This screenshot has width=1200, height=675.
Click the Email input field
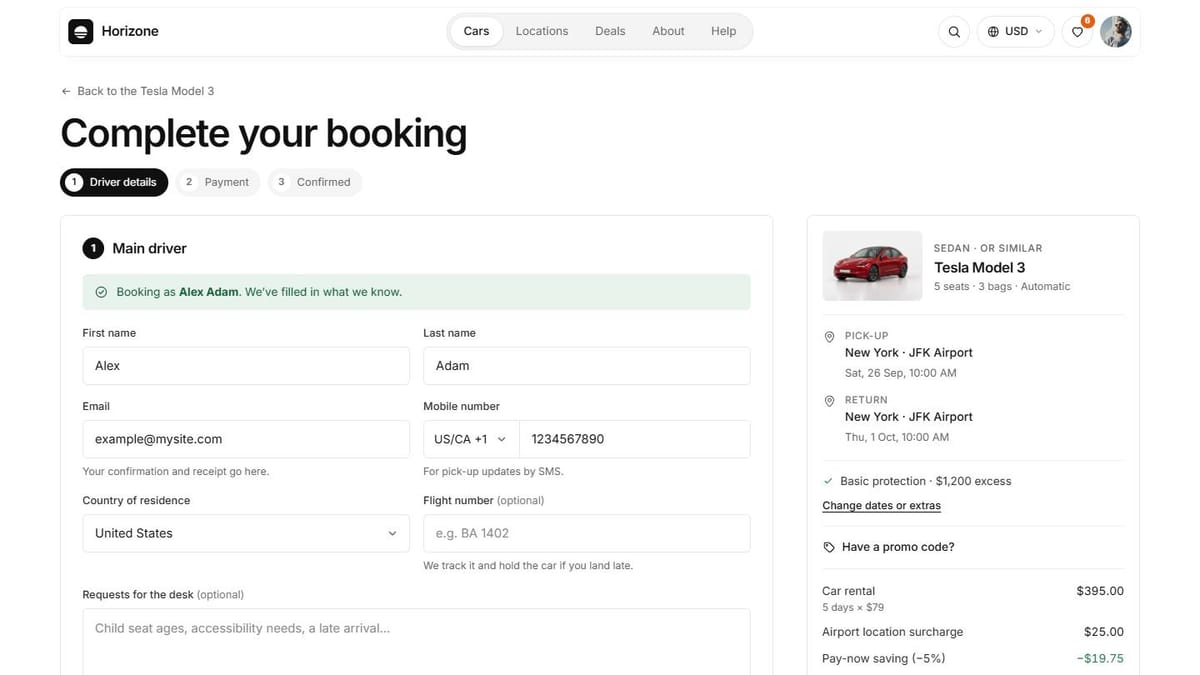(x=246, y=439)
